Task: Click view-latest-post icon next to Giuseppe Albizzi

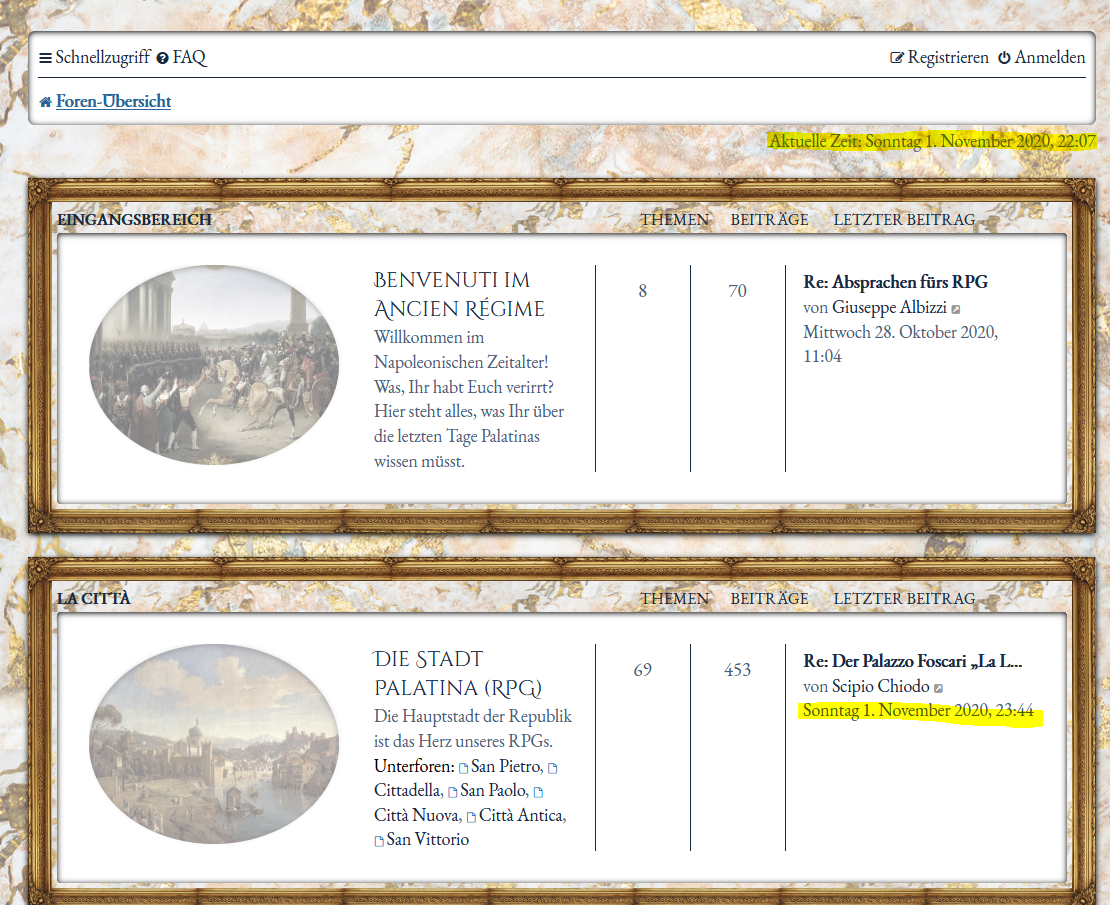Action: coord(955,310)
